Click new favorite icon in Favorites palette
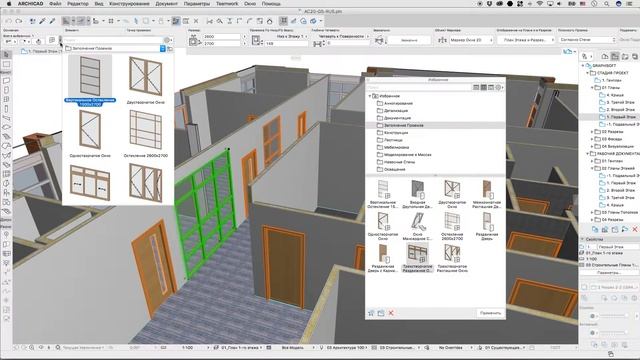 [x=371, y=313]
